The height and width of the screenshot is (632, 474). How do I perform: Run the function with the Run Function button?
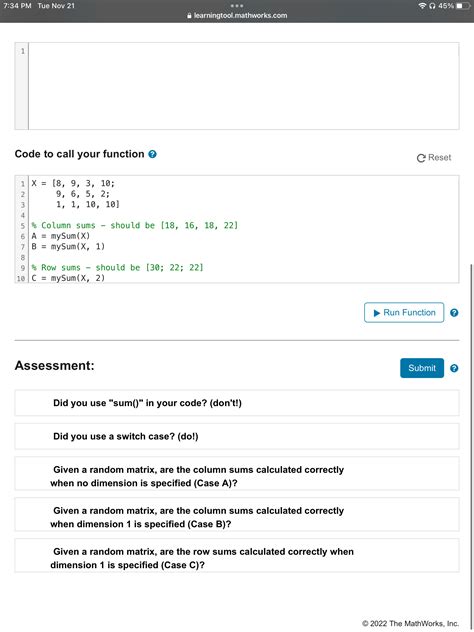coord(404,312)
